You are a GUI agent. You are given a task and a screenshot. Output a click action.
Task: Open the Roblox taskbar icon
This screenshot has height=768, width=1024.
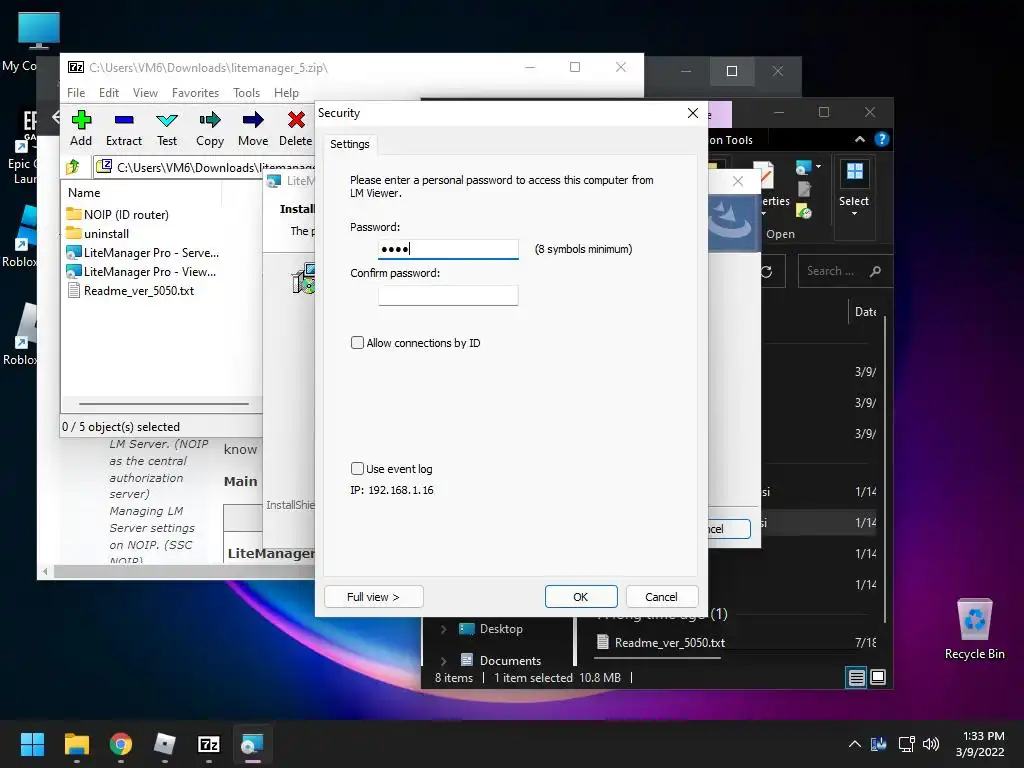pos(165,744)
